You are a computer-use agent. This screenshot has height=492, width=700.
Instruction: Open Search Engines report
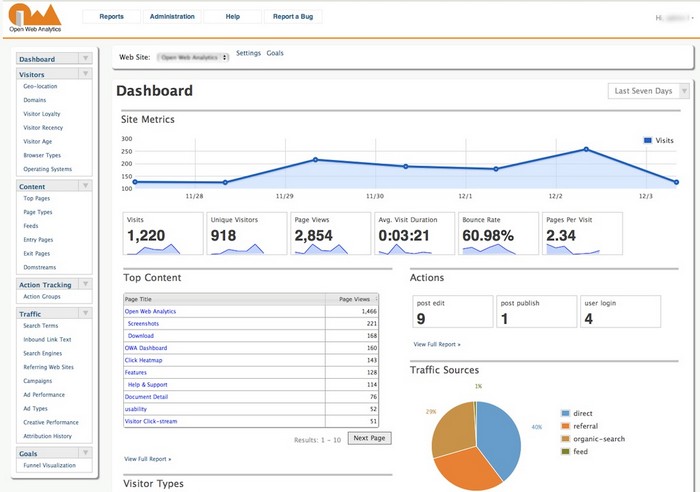[43, 354]
